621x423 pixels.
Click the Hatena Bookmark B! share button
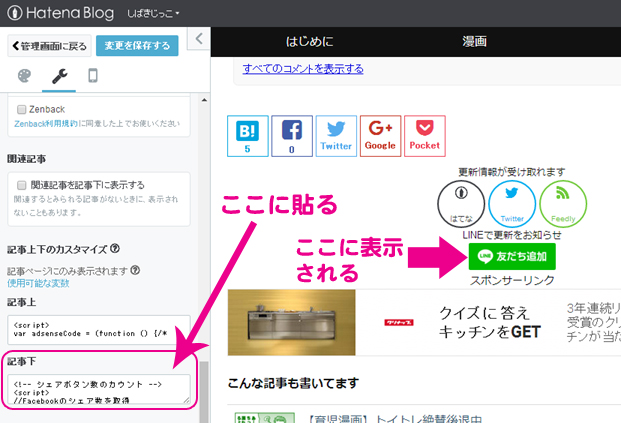248,136
